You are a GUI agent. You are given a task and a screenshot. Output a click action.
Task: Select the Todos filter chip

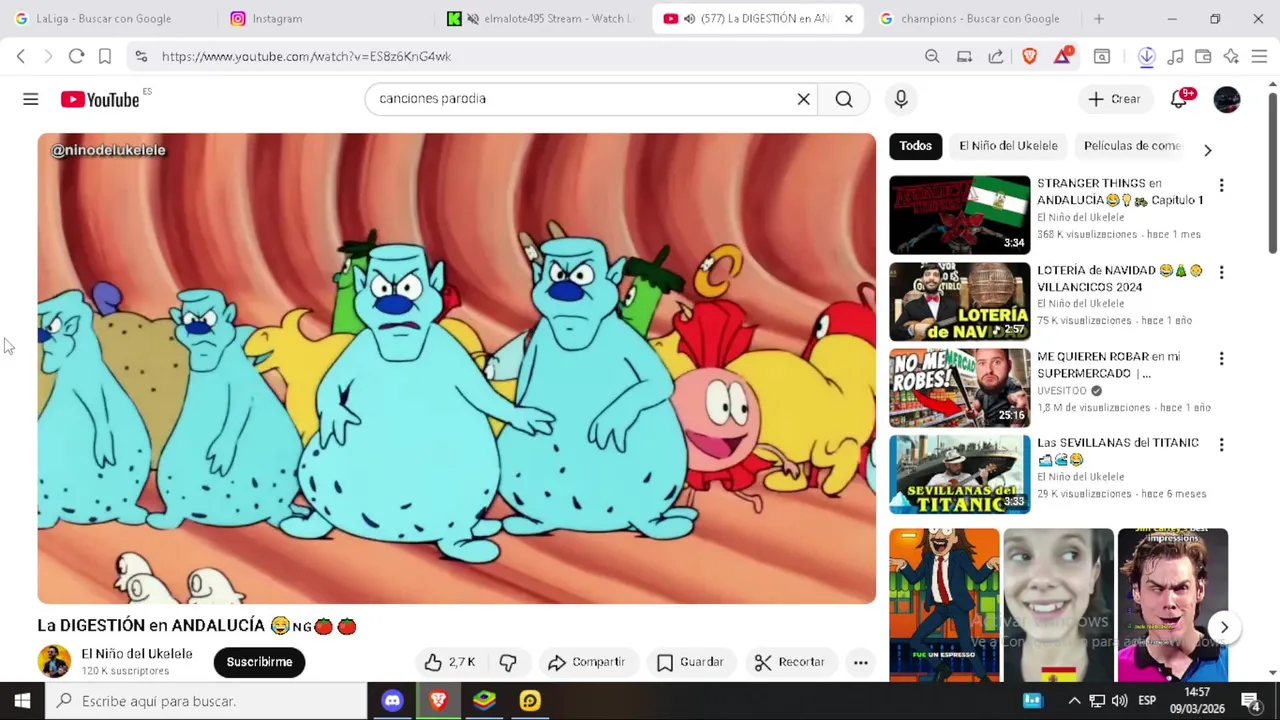click(915, 146)
